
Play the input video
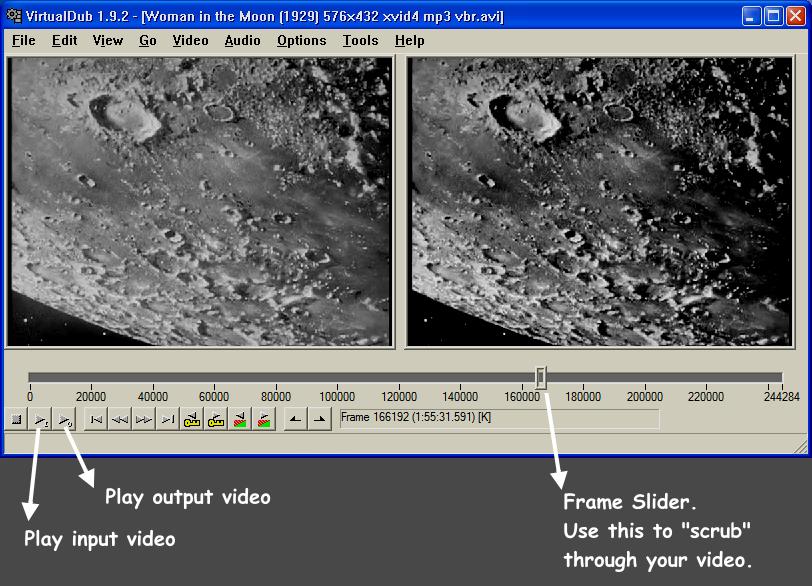pos(40,419)
